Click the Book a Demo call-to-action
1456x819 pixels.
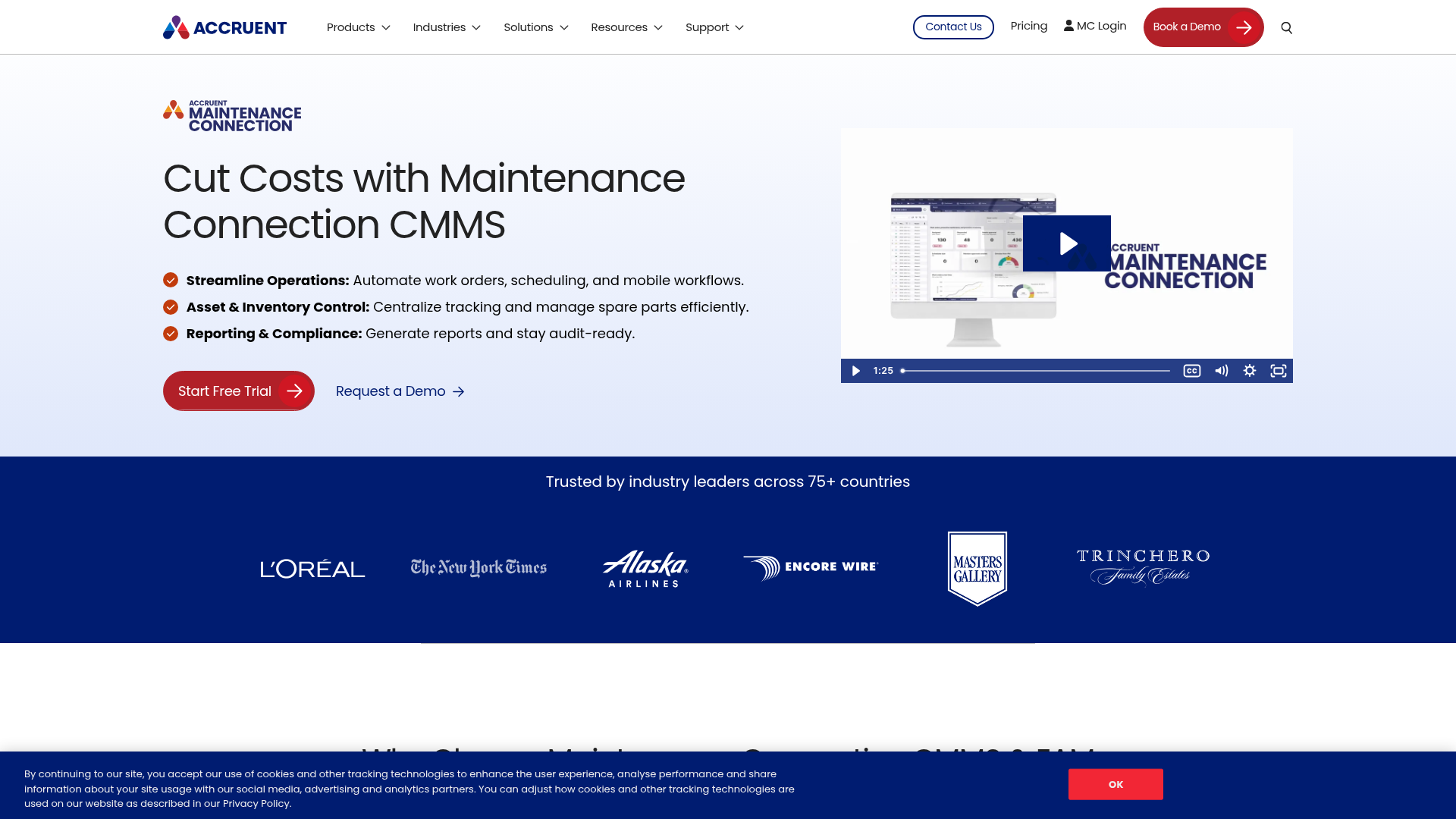click(1203, 27)
